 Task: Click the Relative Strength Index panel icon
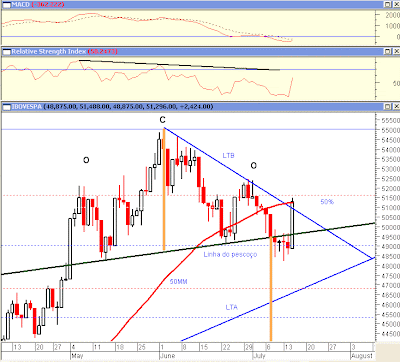(6, 52)
